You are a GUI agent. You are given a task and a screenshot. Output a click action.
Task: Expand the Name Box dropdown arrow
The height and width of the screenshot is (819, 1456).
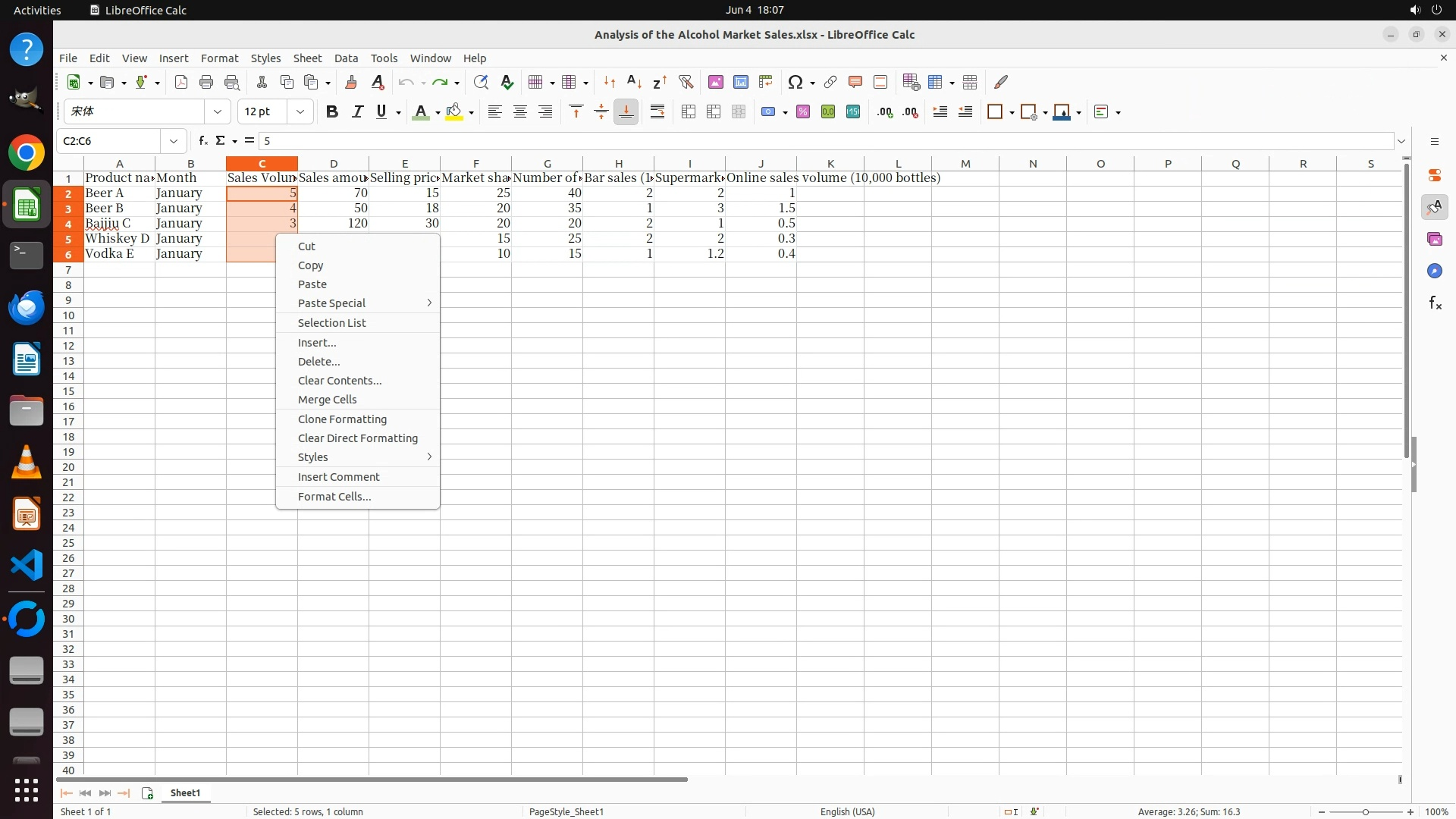[x=174, y=141]
